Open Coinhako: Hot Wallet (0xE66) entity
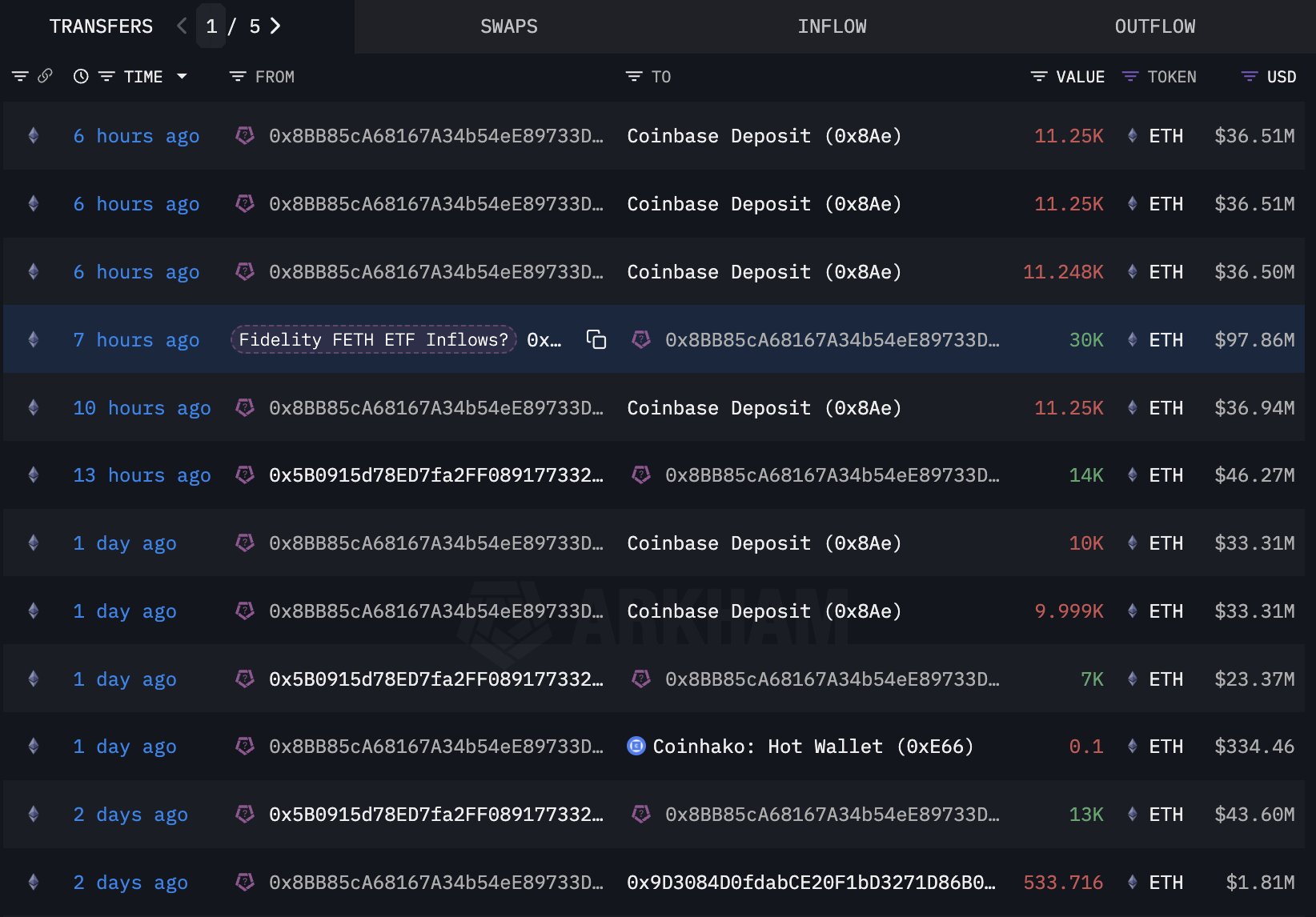1316x917 pixels. click(x=812, y=747)
